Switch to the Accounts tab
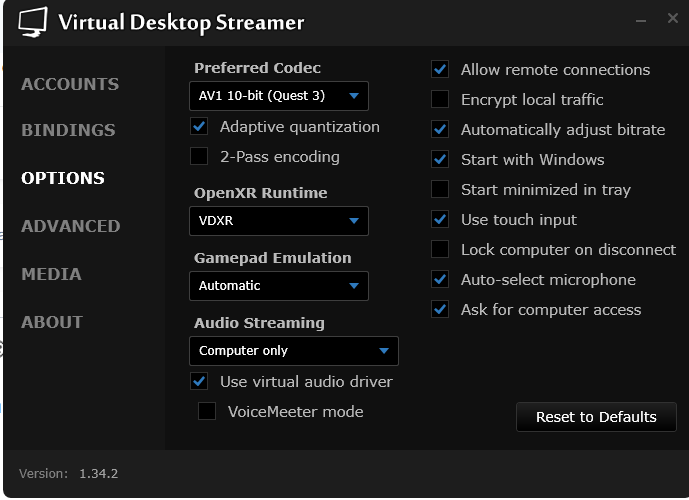 click(70, 84)
